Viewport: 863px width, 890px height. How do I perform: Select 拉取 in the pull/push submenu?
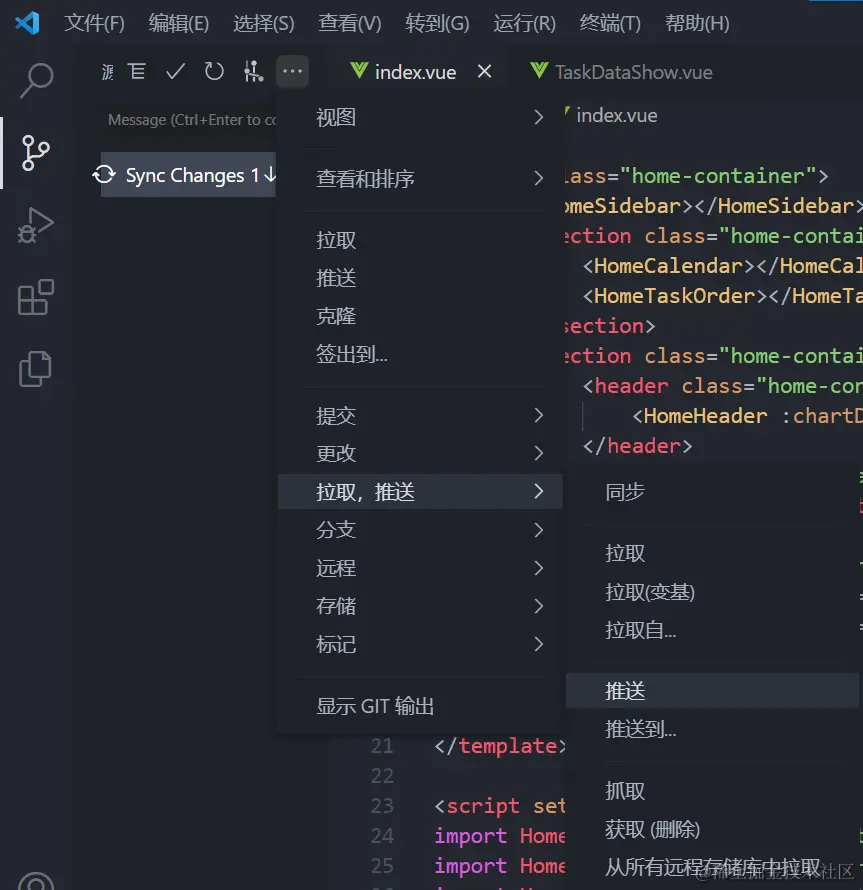(x=713, y=553)
